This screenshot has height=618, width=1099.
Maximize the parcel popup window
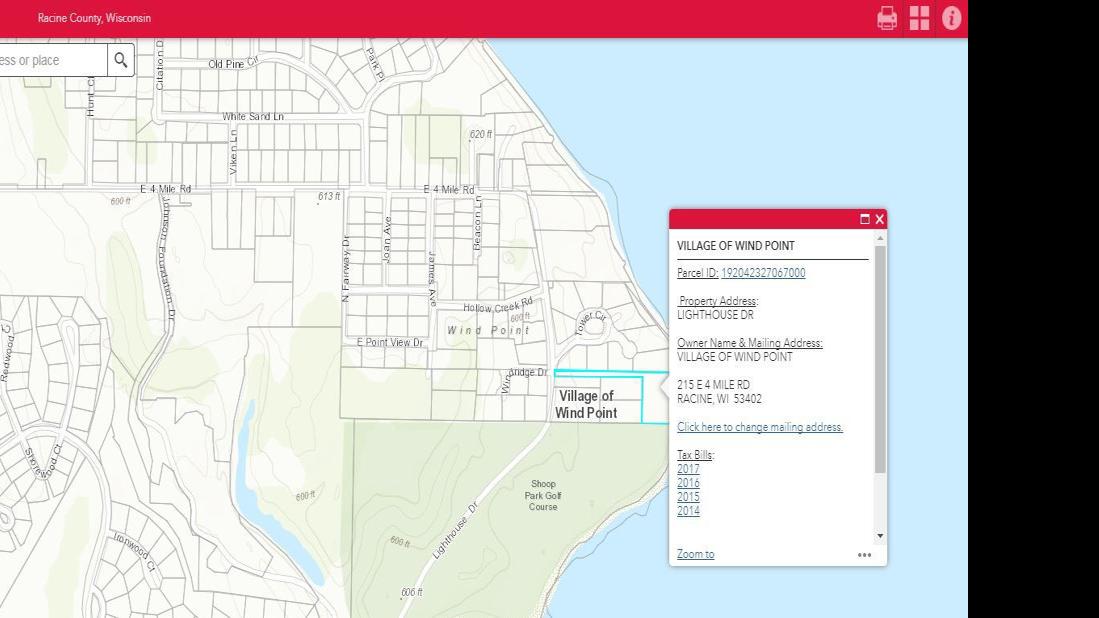865,219
